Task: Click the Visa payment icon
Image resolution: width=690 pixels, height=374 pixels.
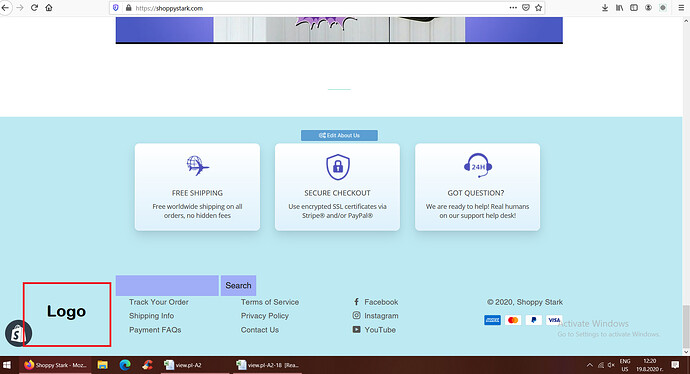Action: (554, 320)
